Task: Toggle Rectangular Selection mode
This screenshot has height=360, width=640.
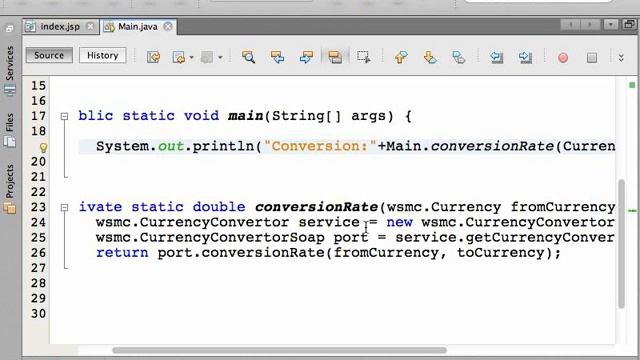Action: click(x=363, y=57)
